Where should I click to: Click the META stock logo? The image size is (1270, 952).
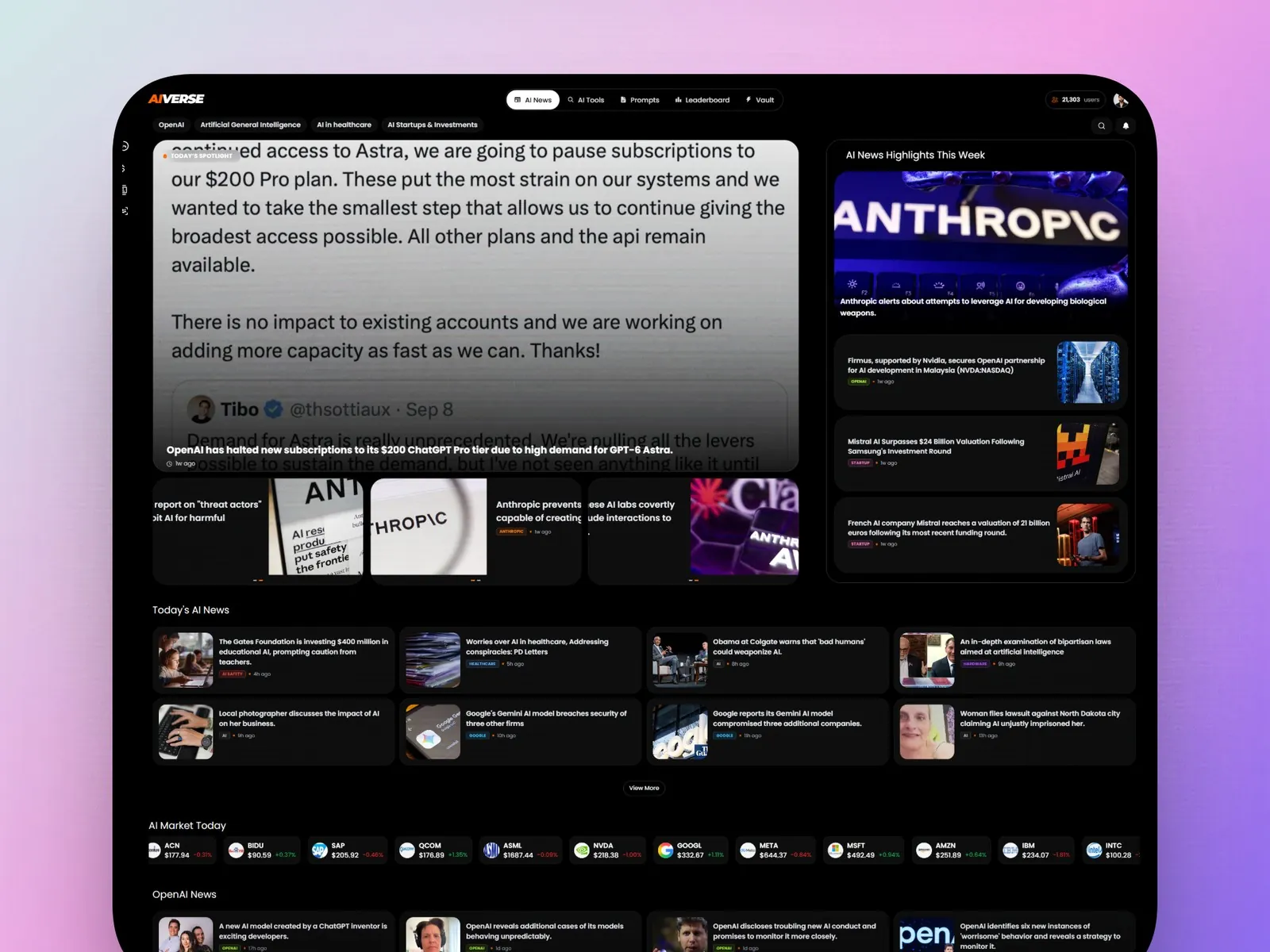pos(748,850)
